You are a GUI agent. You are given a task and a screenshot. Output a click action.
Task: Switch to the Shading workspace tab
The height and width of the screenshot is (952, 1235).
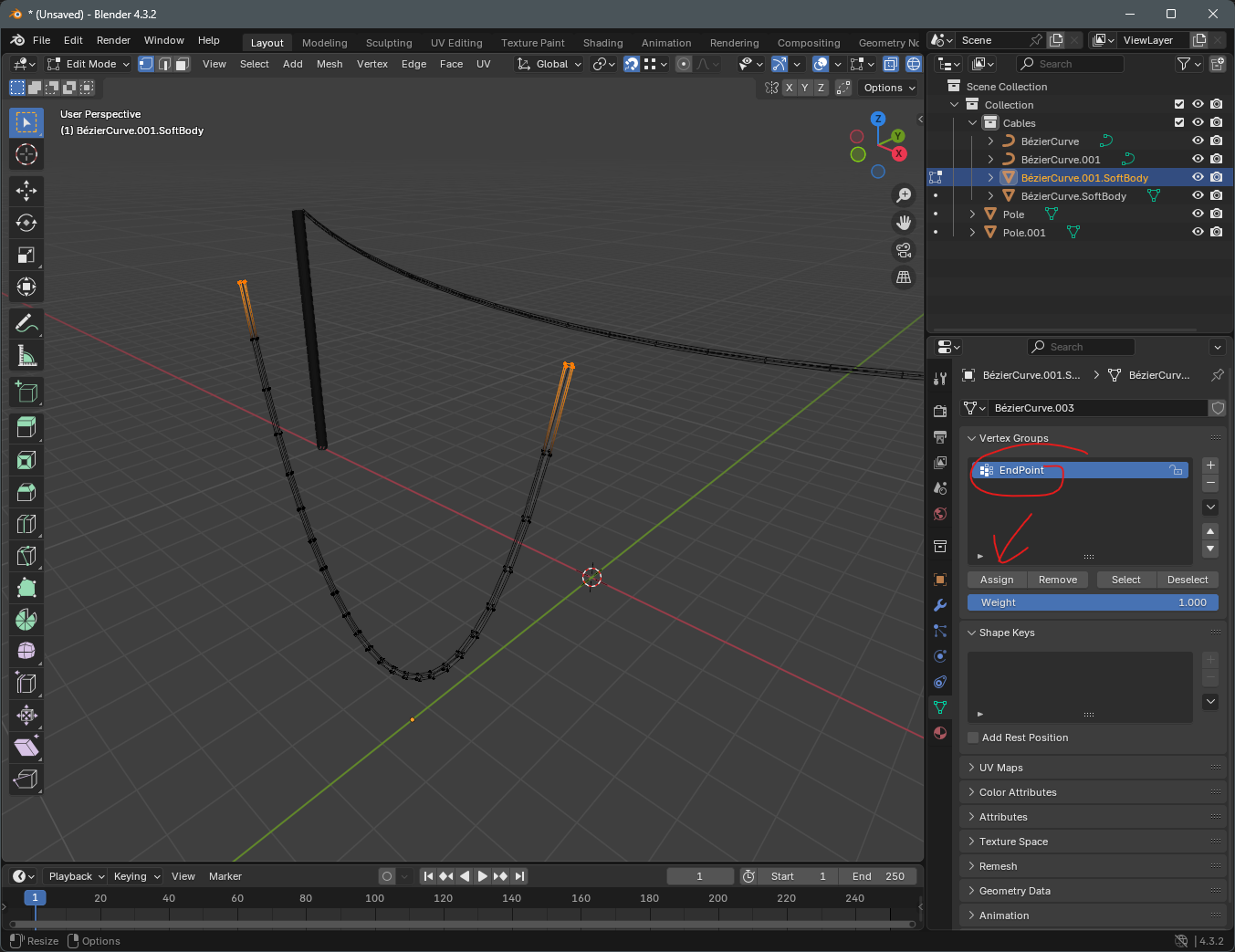[x=602, y=43]
